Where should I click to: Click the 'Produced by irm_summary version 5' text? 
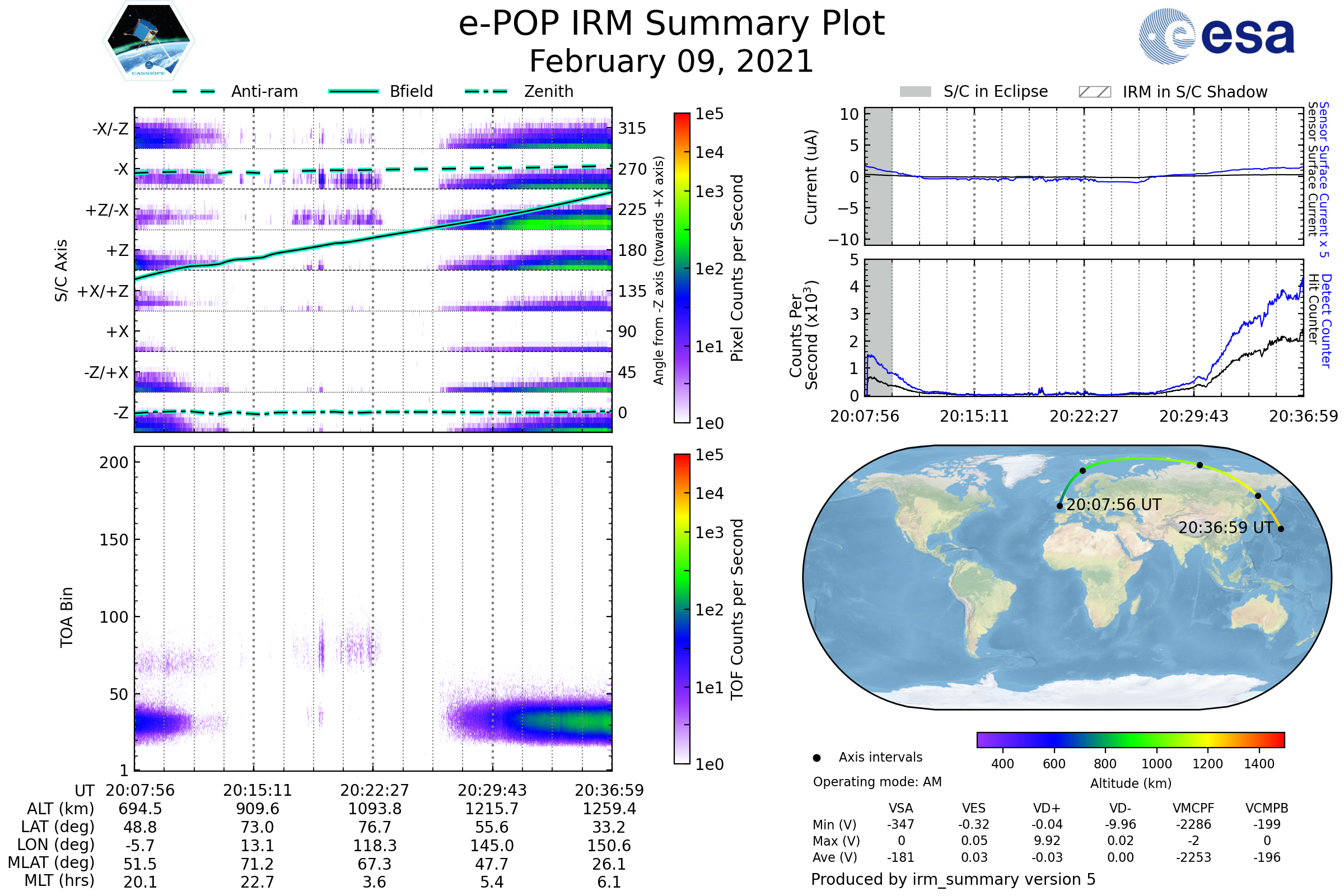pyautogui.click(x=953, y=879)
